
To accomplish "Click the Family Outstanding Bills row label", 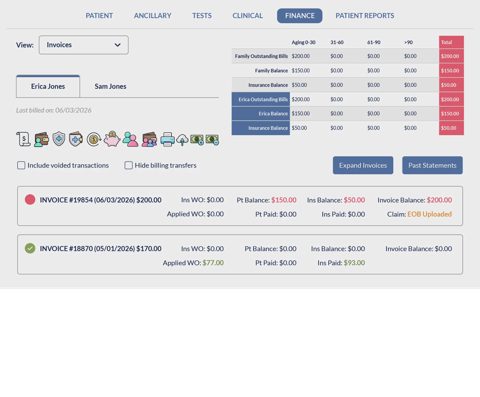I will click(x=261, y=56).
